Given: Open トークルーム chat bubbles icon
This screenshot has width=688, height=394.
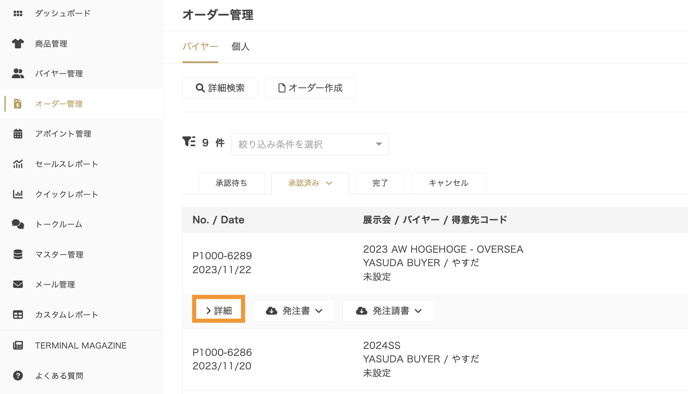Looking at the screenshot, I should click(x=18, y=224).
